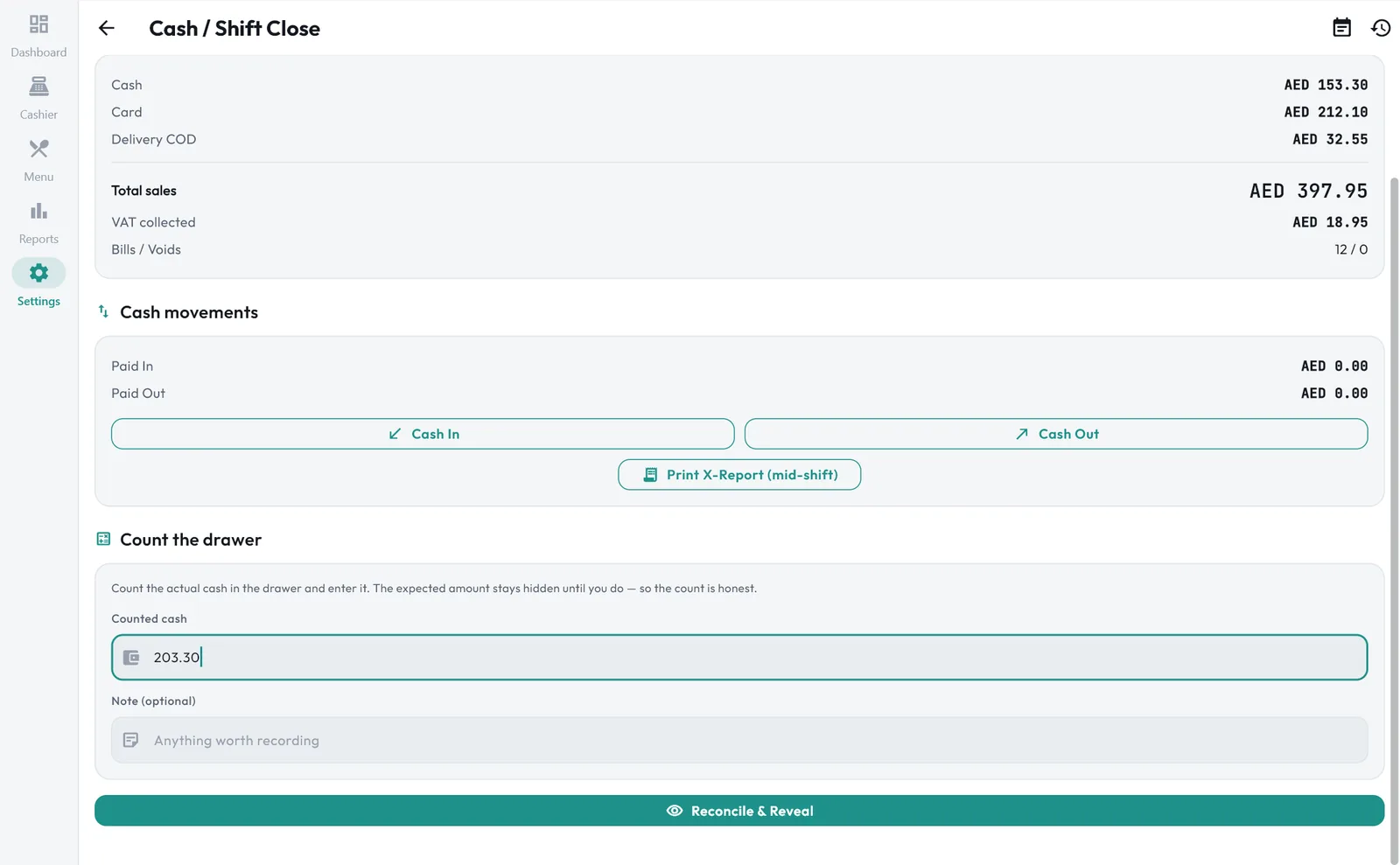Click the Count the drawer heading
Viewport: 1400px width, 865px height.
[x=191, y=540]
